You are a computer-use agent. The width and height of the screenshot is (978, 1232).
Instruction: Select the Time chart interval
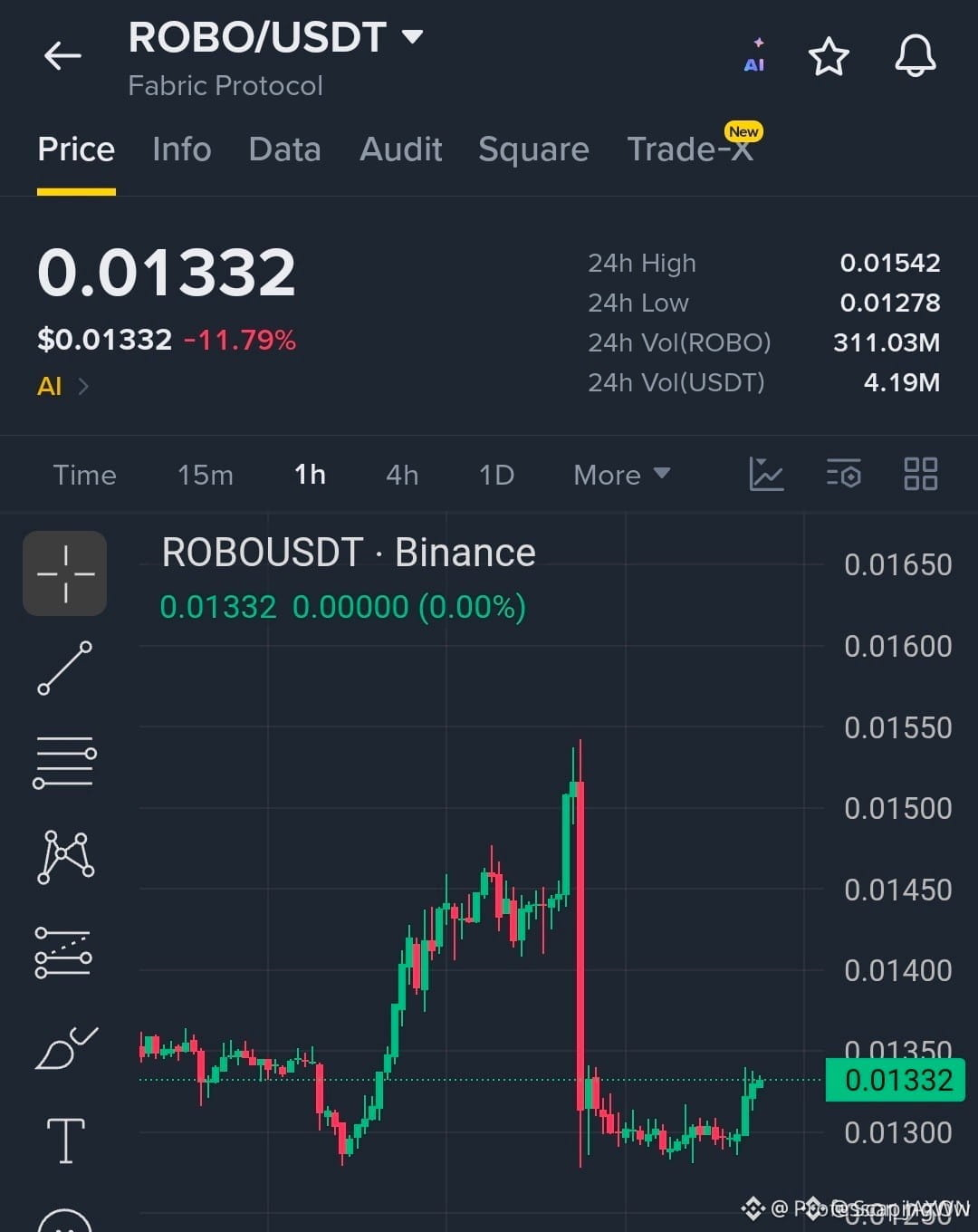pos(84,475)
